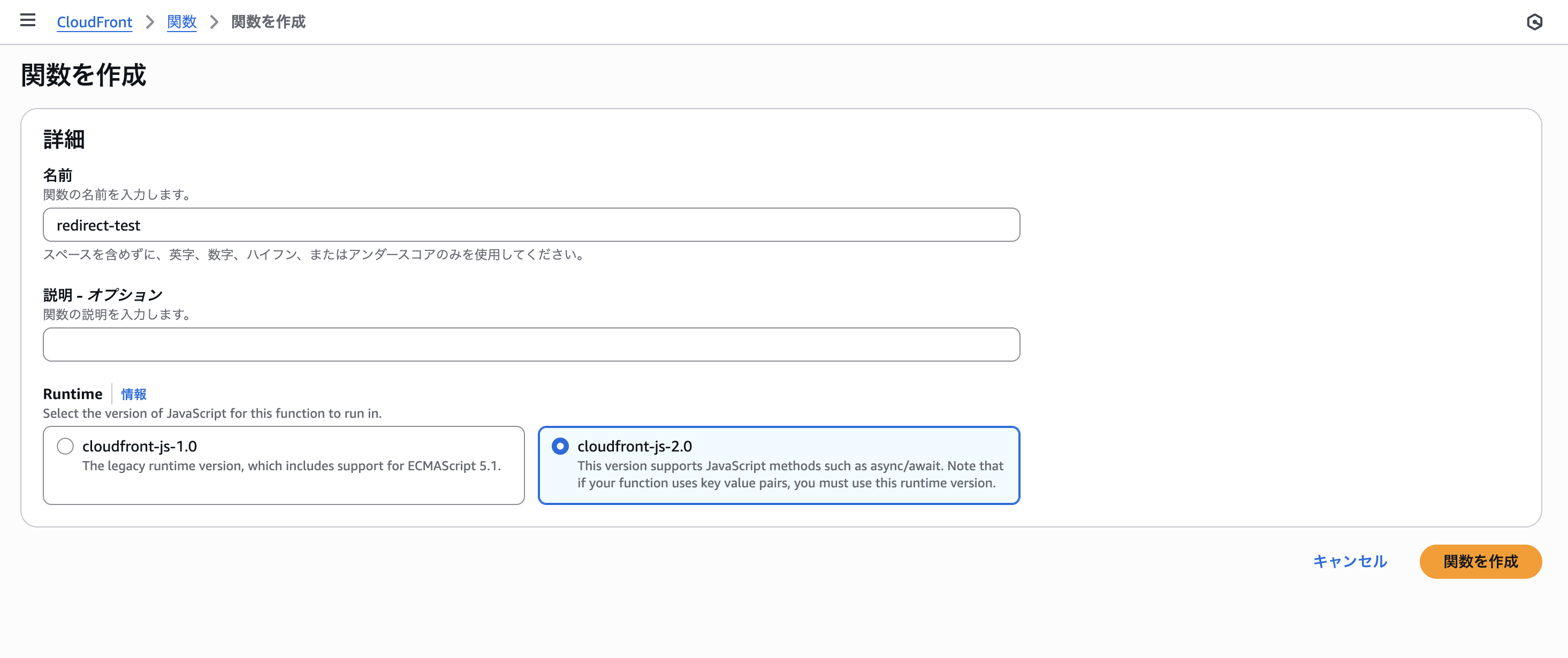The width and height of the screenshot is (1568, 658).
Task: Select the cloudfront-js-1.0 radio button
Action: click(65, 446)
